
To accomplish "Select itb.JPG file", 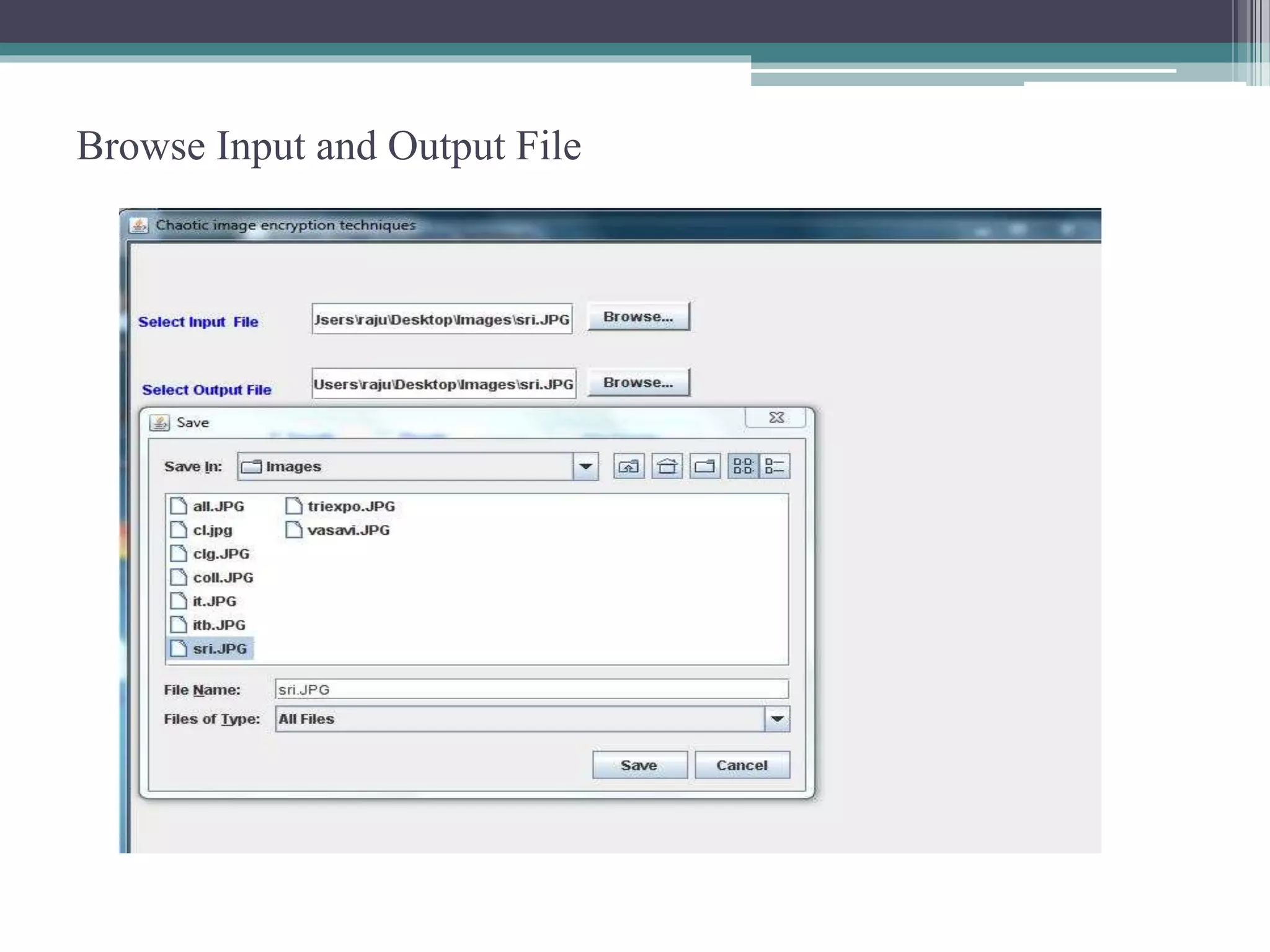I will point(208,625).
